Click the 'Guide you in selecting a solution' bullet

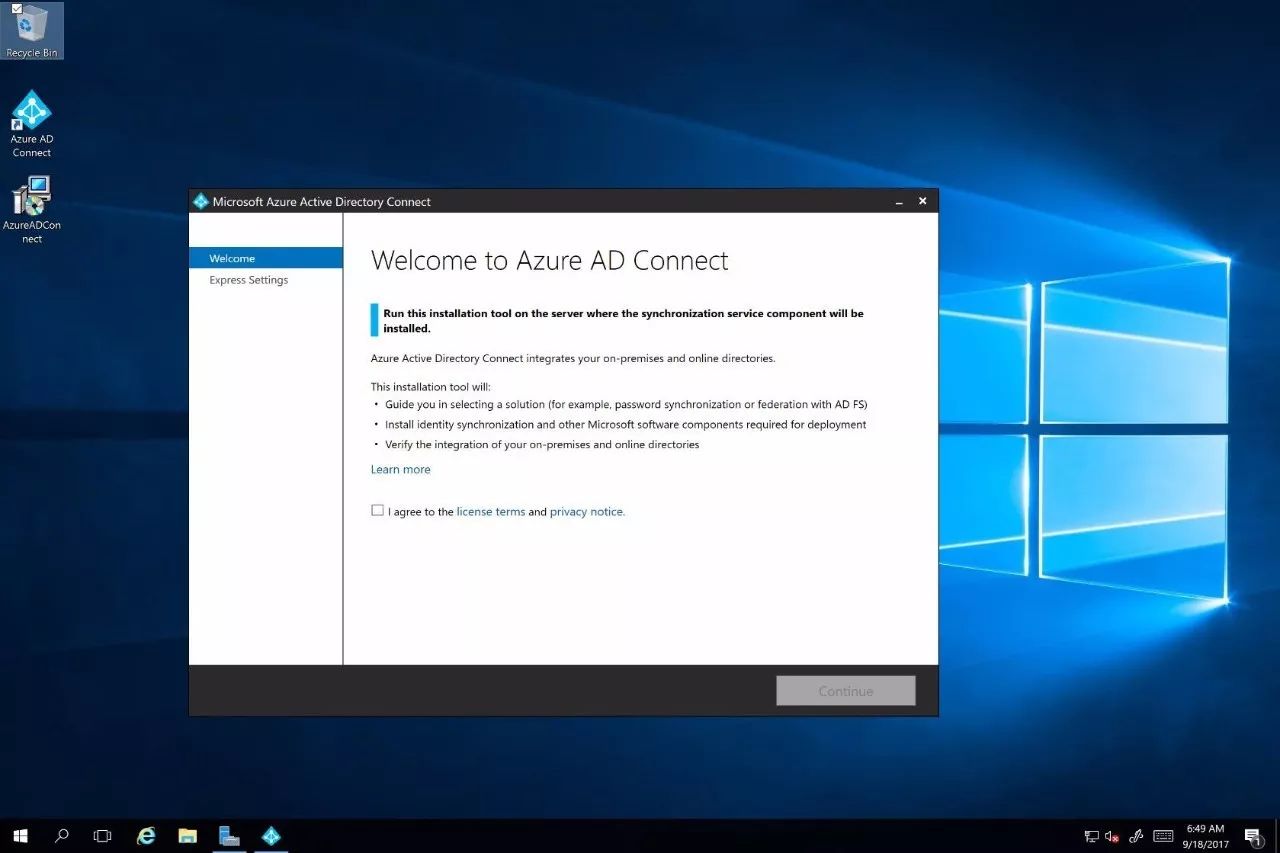pyautogui.click(x=626, y=404)
